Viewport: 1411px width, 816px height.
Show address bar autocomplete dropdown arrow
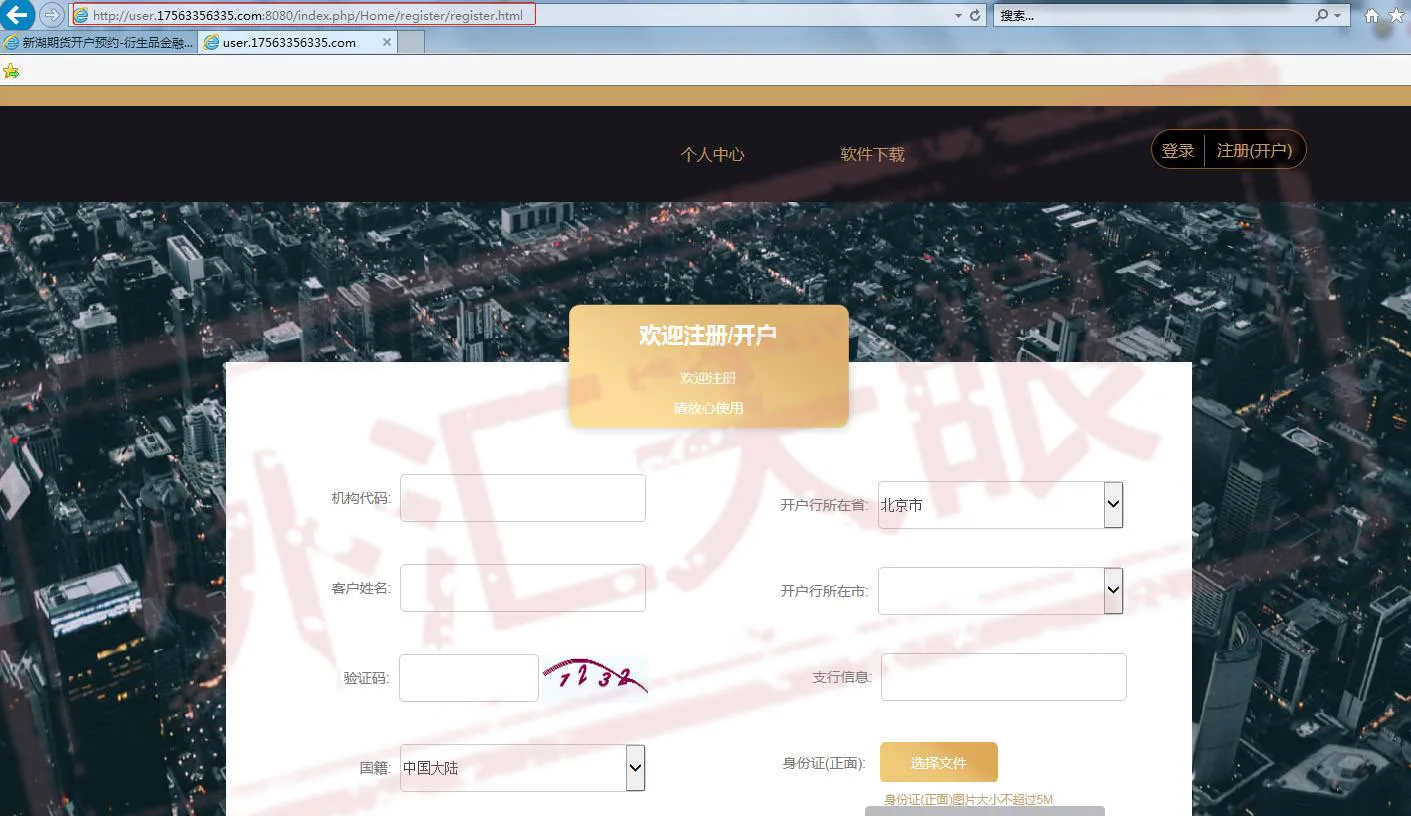coord(958,15)
